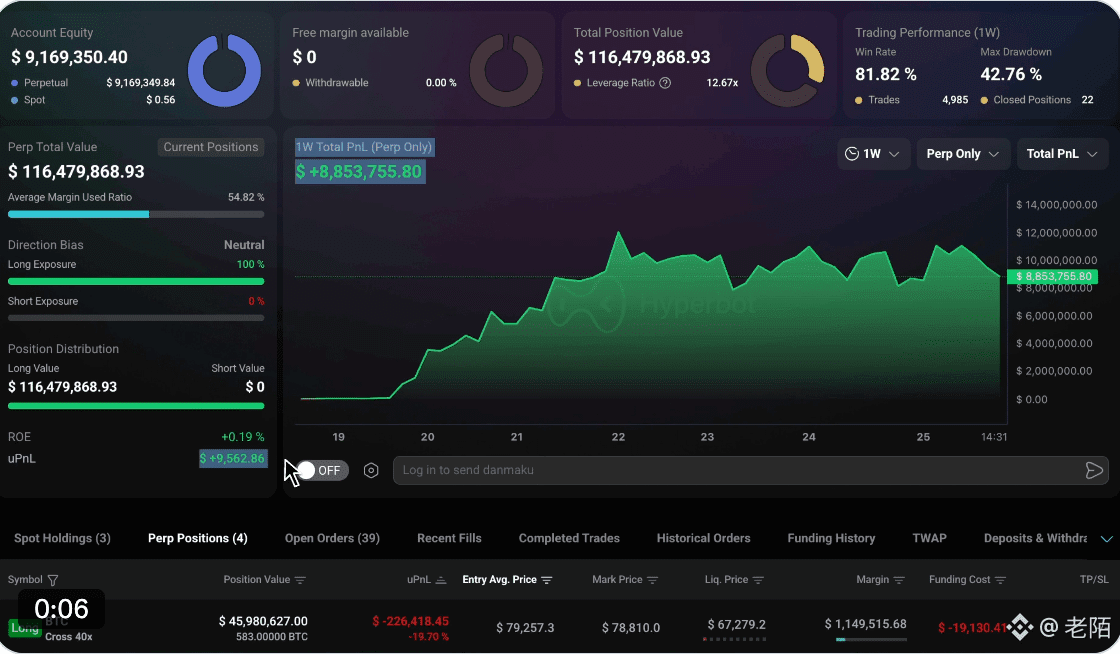
Task: Click the Leverage Ratio help icon
Action: [x=665, y=83]
